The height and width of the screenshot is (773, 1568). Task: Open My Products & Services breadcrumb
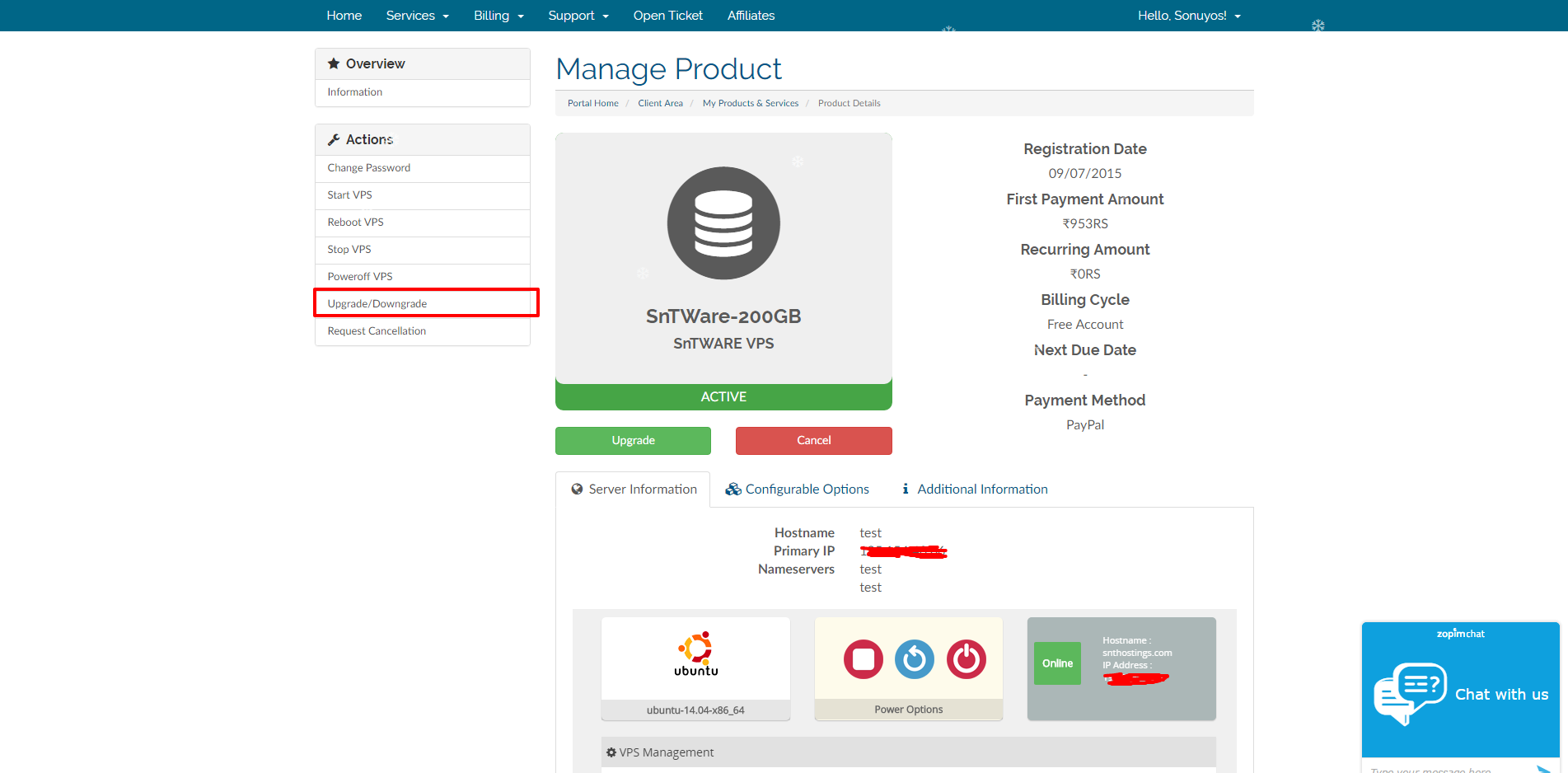point(751,103)
